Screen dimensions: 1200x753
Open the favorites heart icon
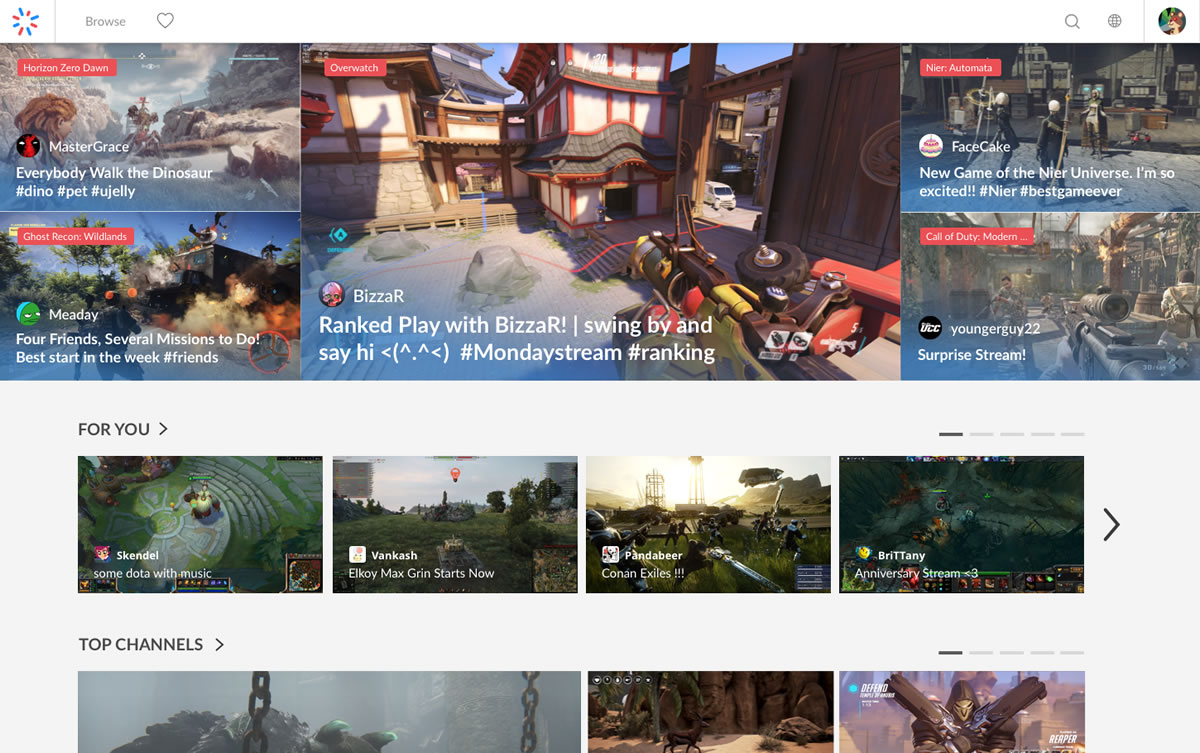pos(166,21)
